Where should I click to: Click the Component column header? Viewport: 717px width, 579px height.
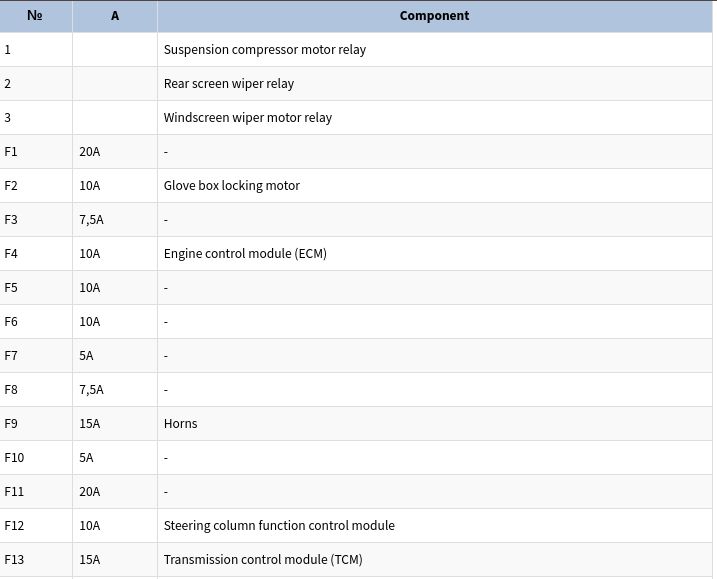434,16
